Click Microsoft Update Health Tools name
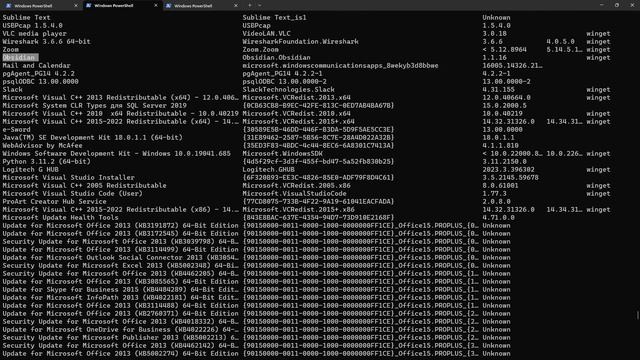The image size is (640, 360). coord(60,218)
